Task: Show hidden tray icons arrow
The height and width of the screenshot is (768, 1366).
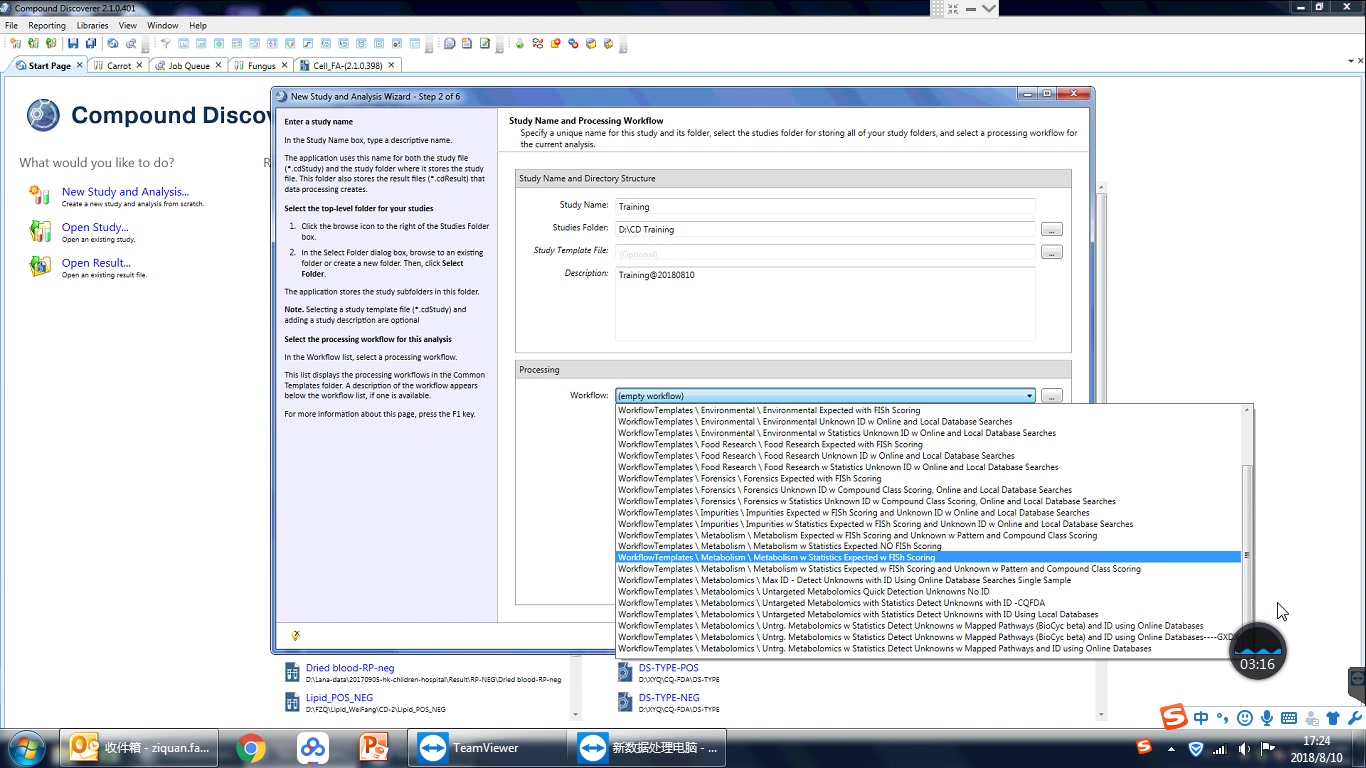Action: (1170, 748)
